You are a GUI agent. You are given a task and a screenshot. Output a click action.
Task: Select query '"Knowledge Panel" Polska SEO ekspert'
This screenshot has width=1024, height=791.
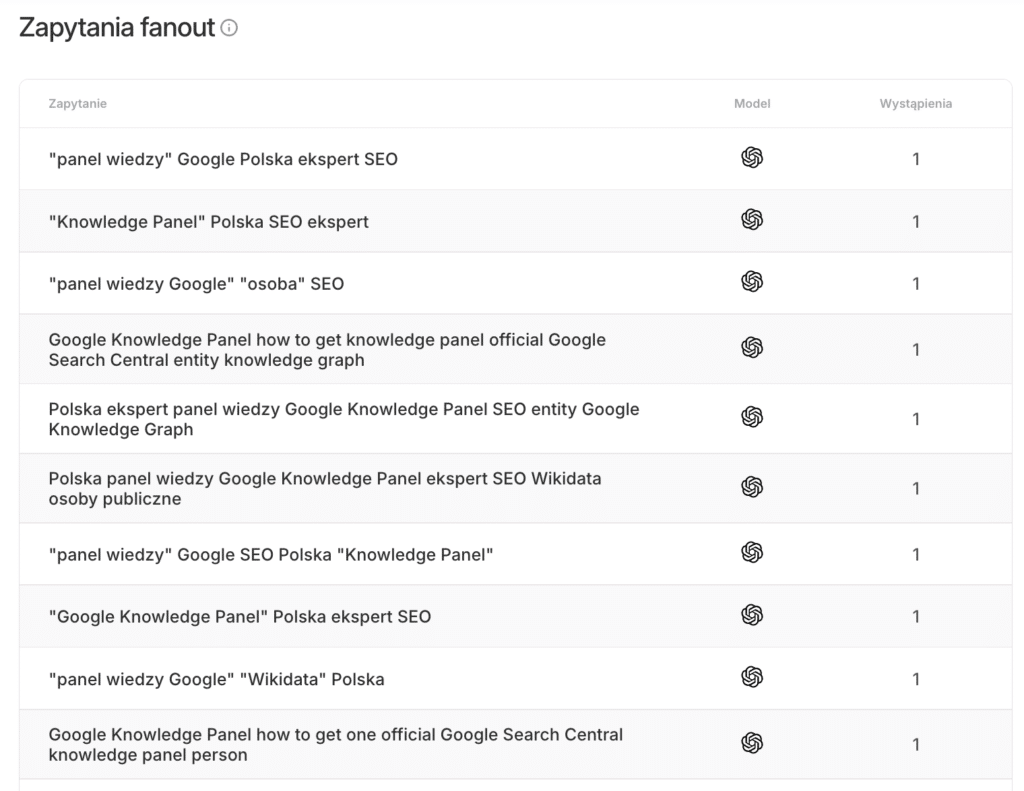(209, 222)
